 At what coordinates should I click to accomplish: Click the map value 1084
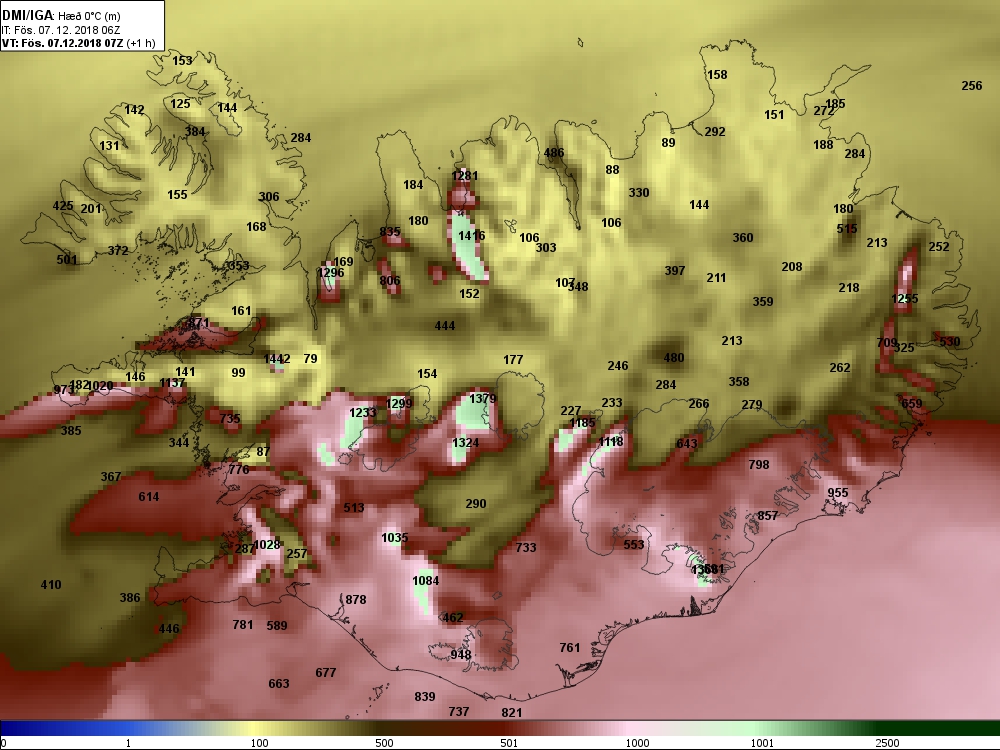[425, 581]
